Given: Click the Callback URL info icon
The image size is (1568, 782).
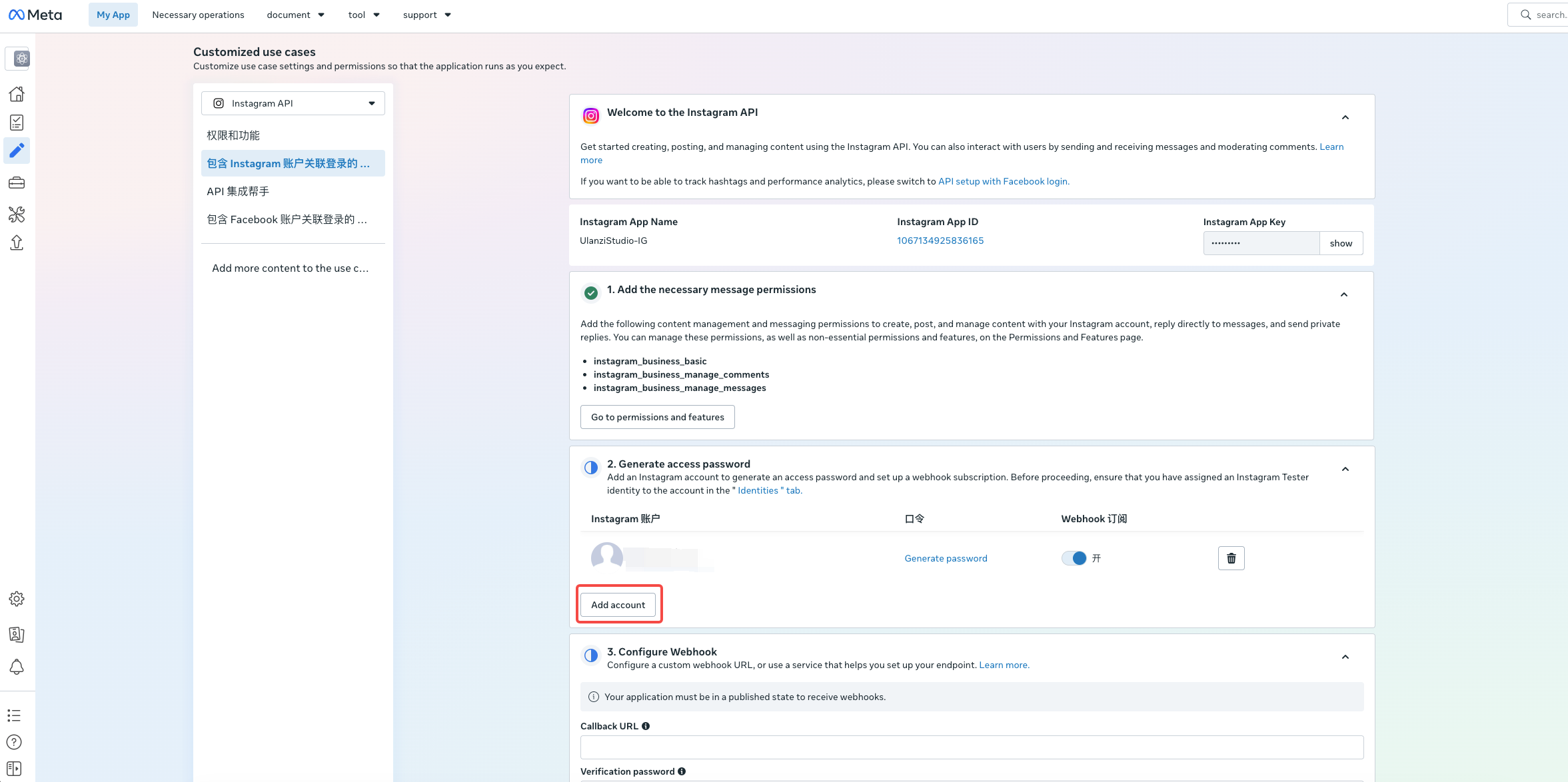Looking at the screenshot, I should point(646,726).
